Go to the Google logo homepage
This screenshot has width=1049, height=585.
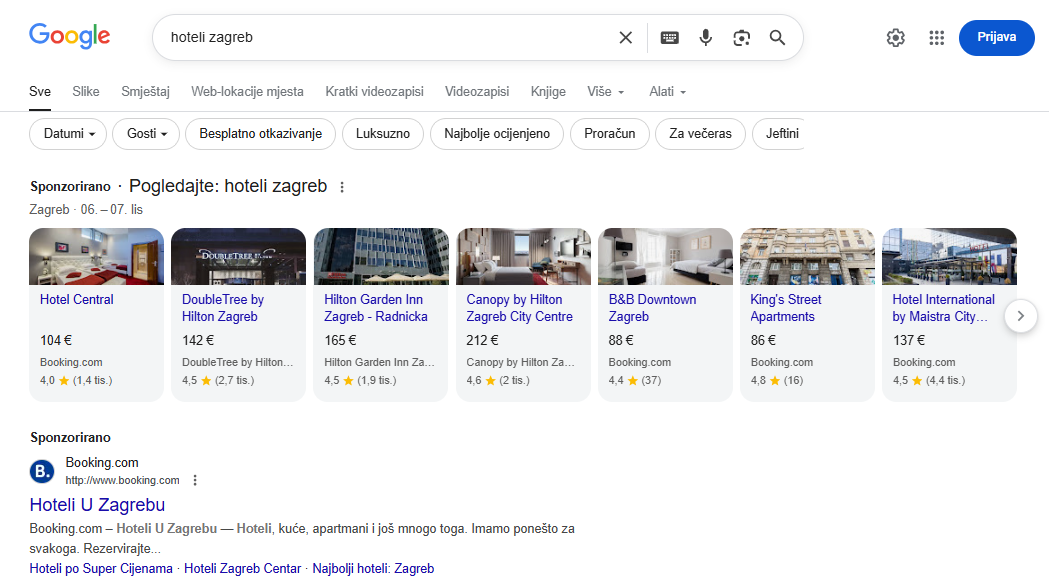coord(69,37)
